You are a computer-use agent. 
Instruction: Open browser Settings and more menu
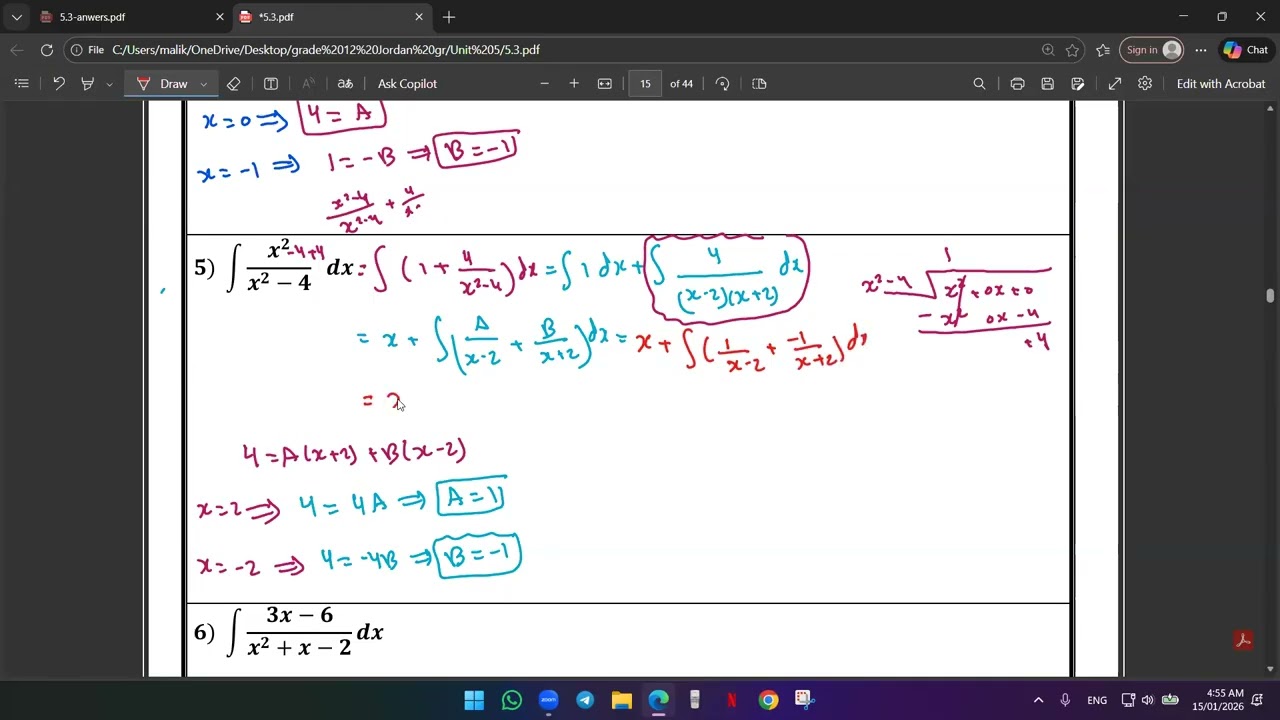1200,50
